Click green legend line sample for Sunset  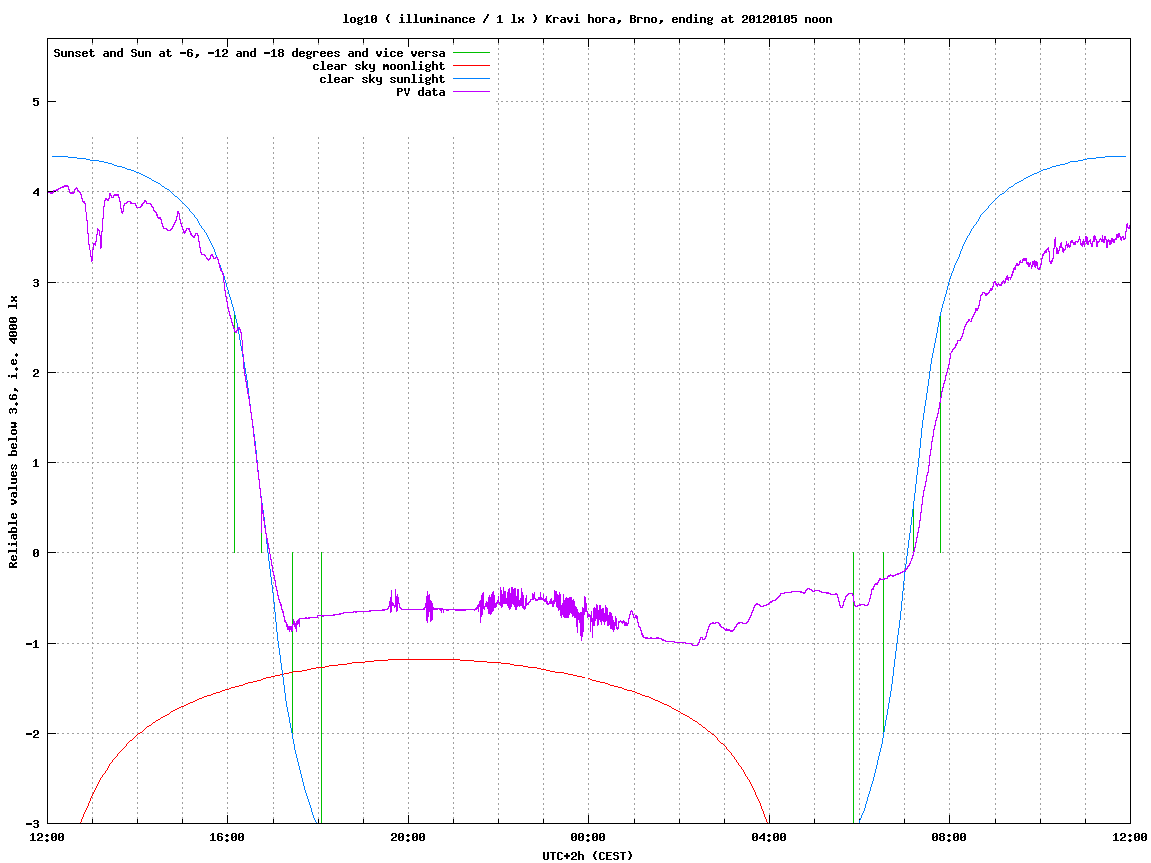coord(471,53)
